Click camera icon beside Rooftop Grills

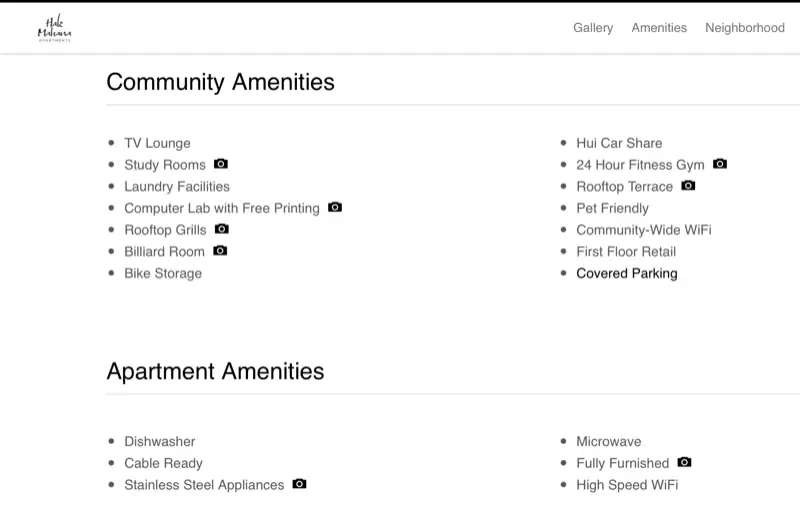point(221,229)
